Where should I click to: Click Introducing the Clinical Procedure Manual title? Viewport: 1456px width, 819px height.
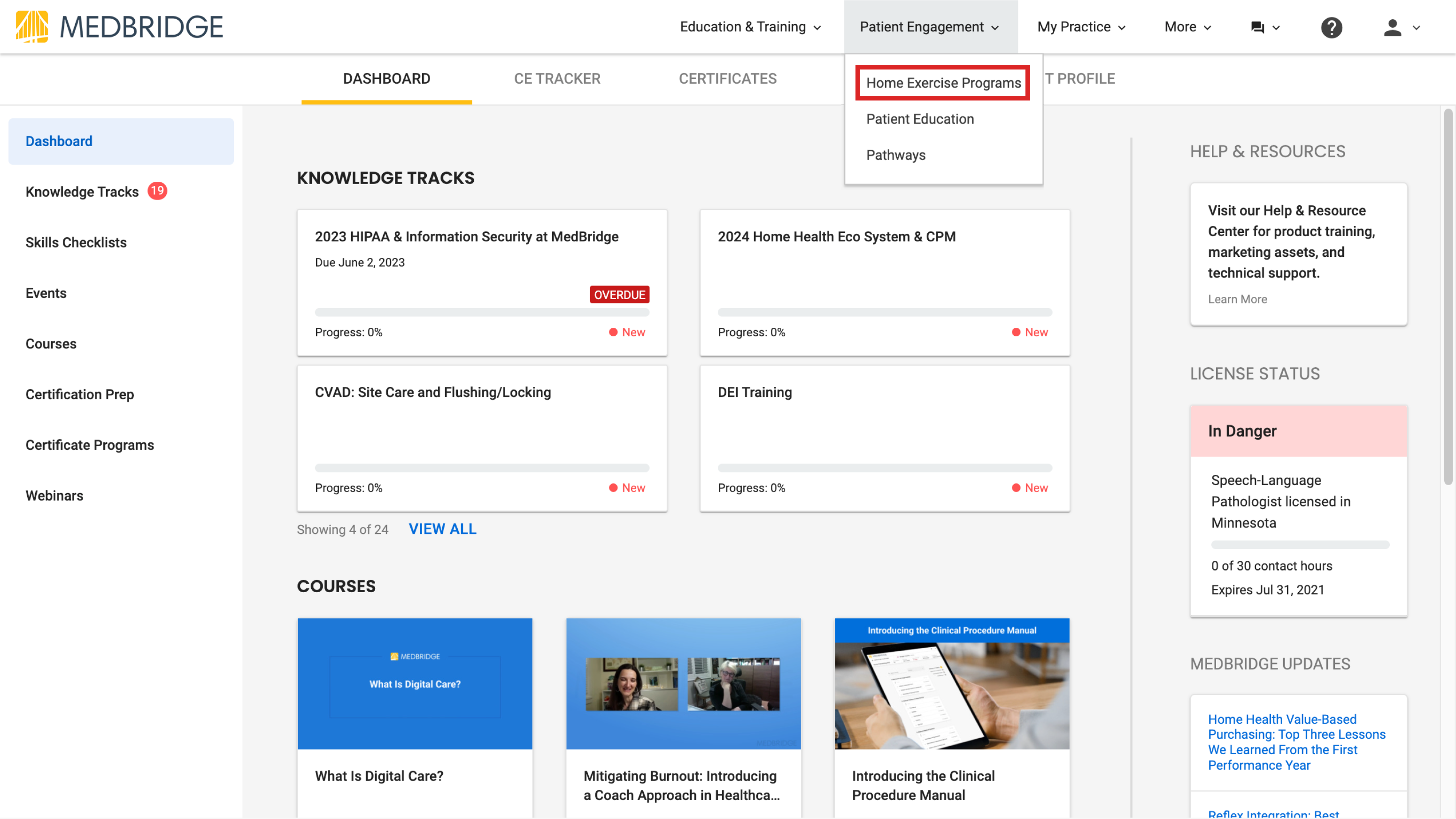click(923, 786)
